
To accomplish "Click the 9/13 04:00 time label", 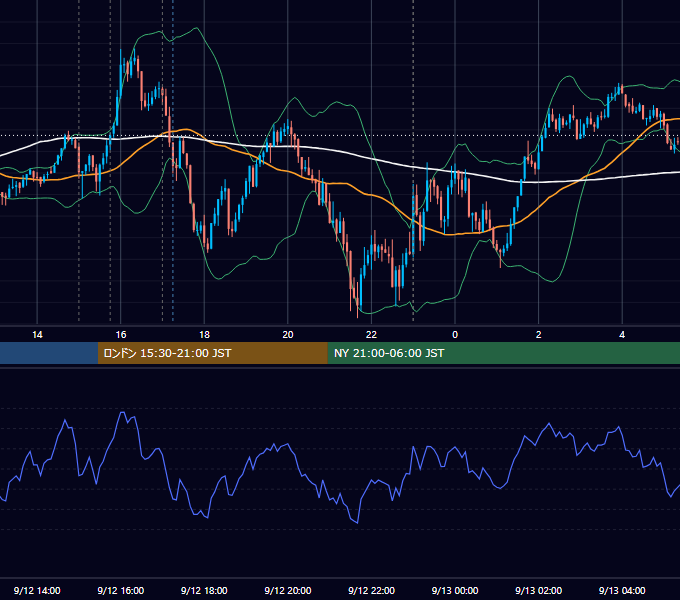I will click(622, 590).
